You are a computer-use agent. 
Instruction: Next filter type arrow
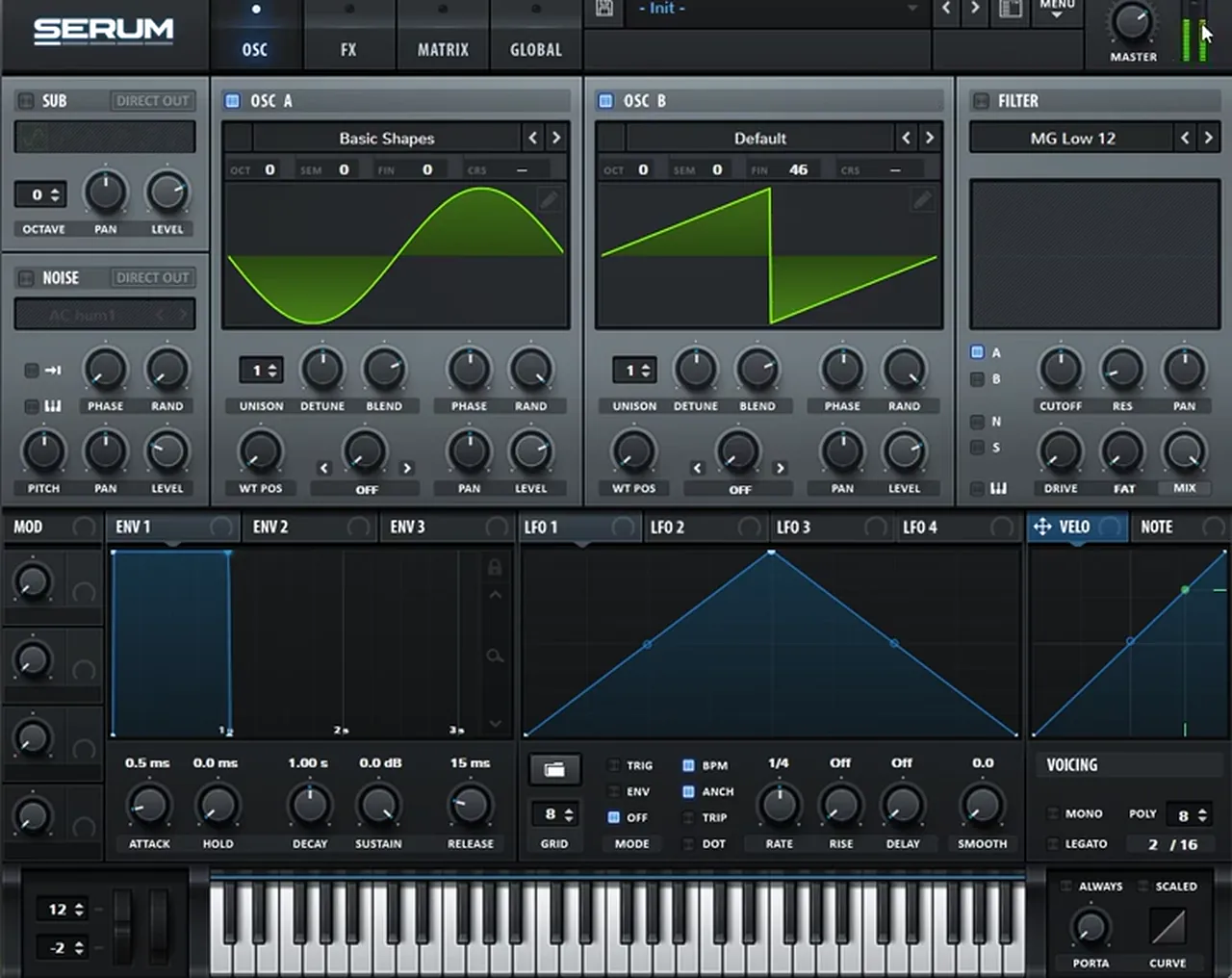[1208, 138]
